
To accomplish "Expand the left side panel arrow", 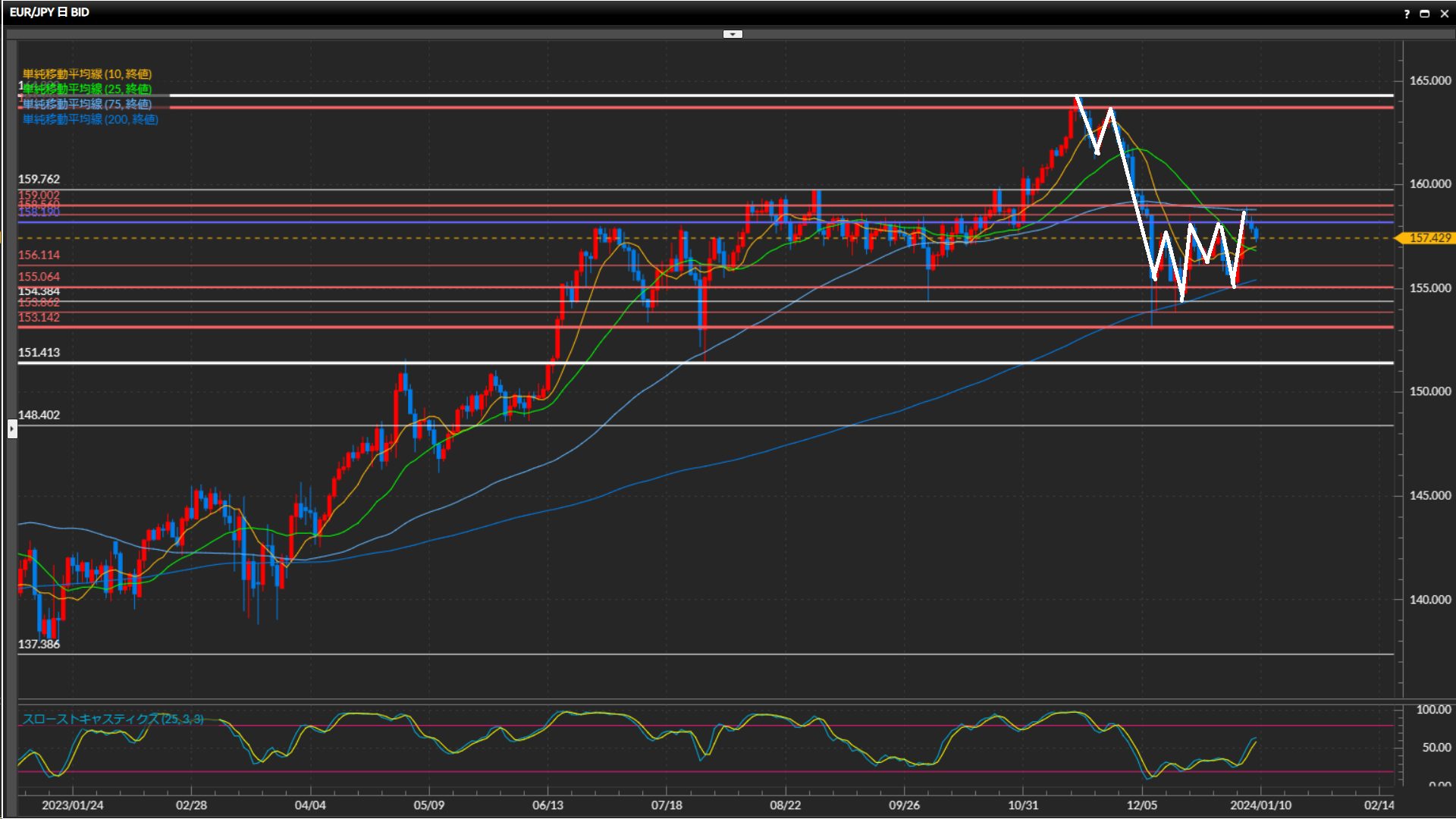I will point(12,429).
